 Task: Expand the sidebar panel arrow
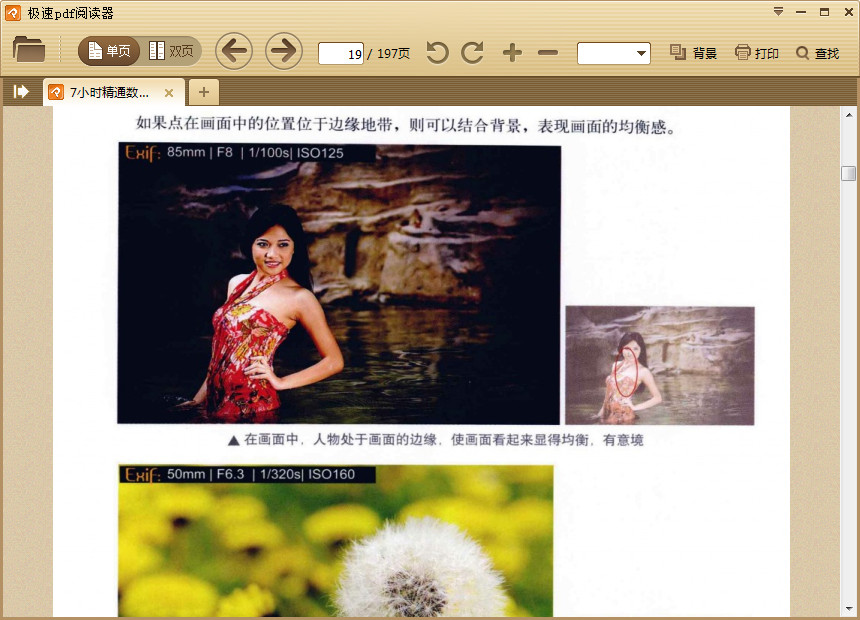[21, 91]
